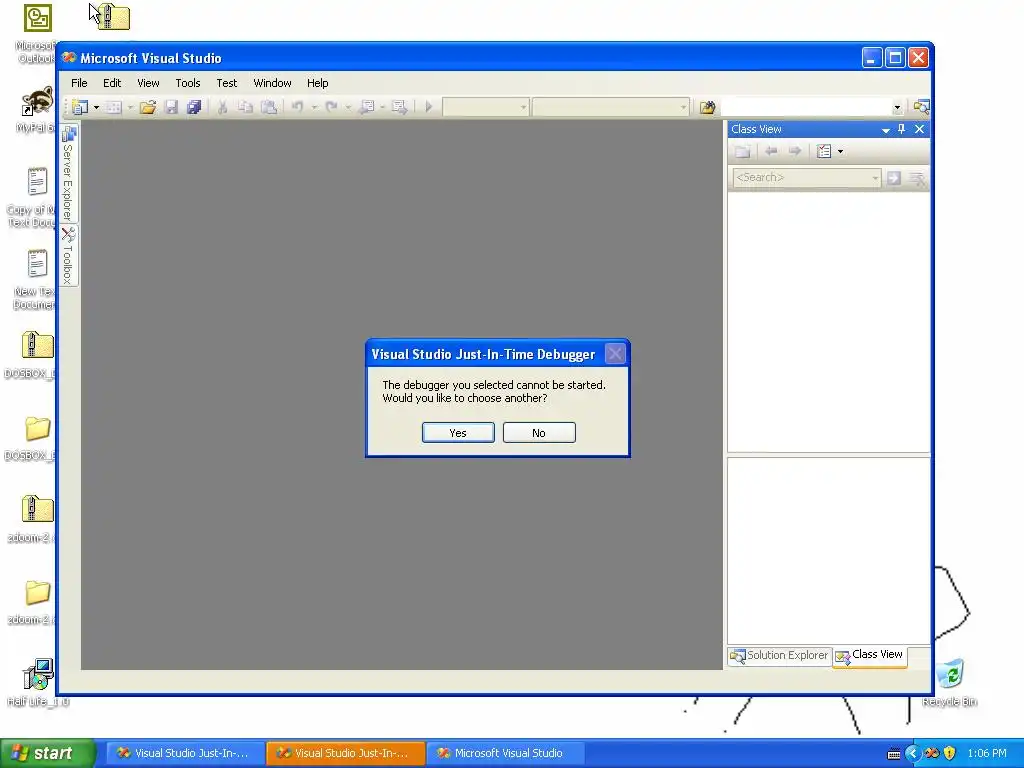Screen dimensions: 1024x768
Task: Open the Help menu
Action: [x=317, y=83]
